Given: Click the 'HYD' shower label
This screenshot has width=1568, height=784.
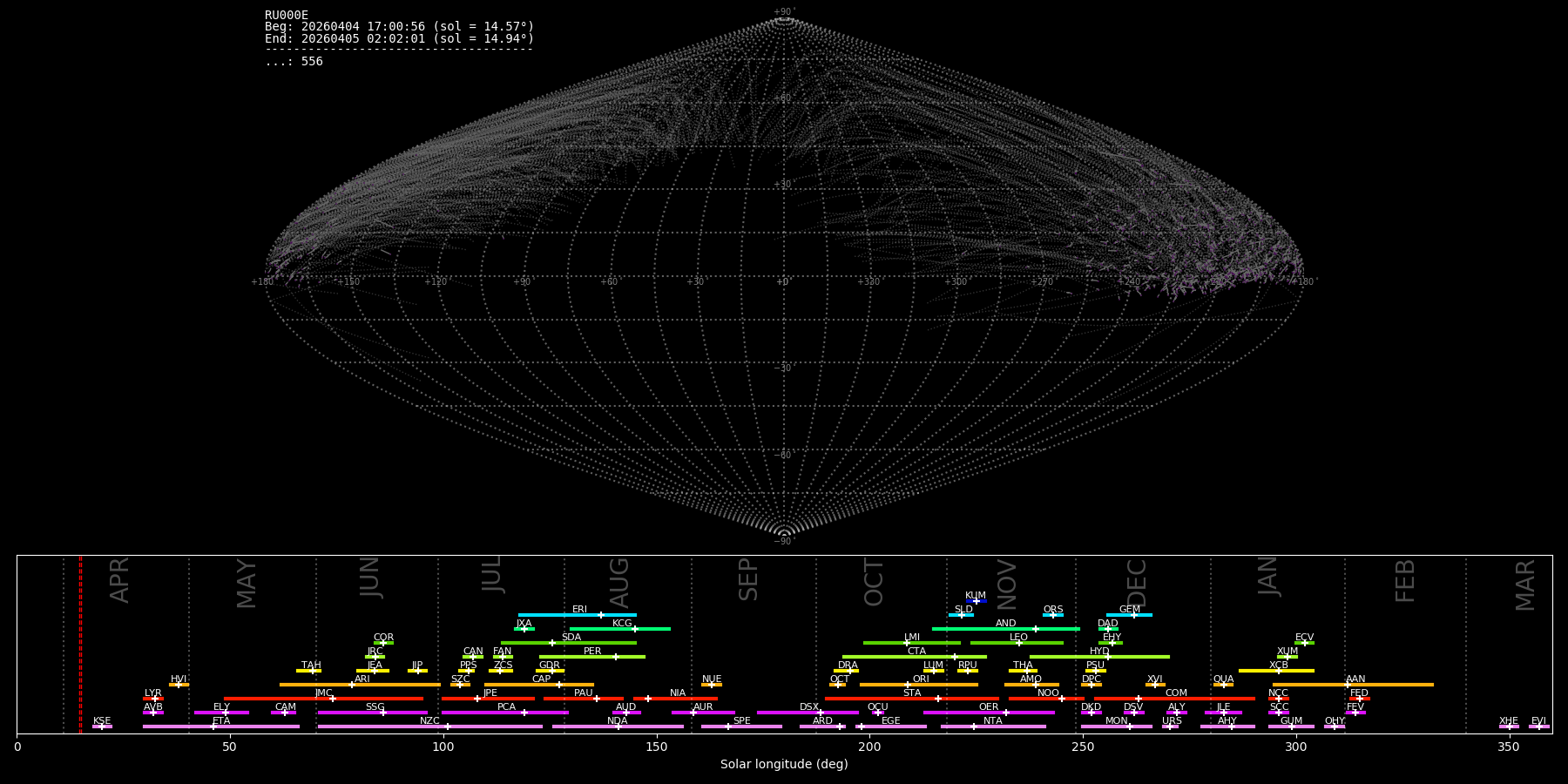Looking at the screenshot, I should (1100, 652).
